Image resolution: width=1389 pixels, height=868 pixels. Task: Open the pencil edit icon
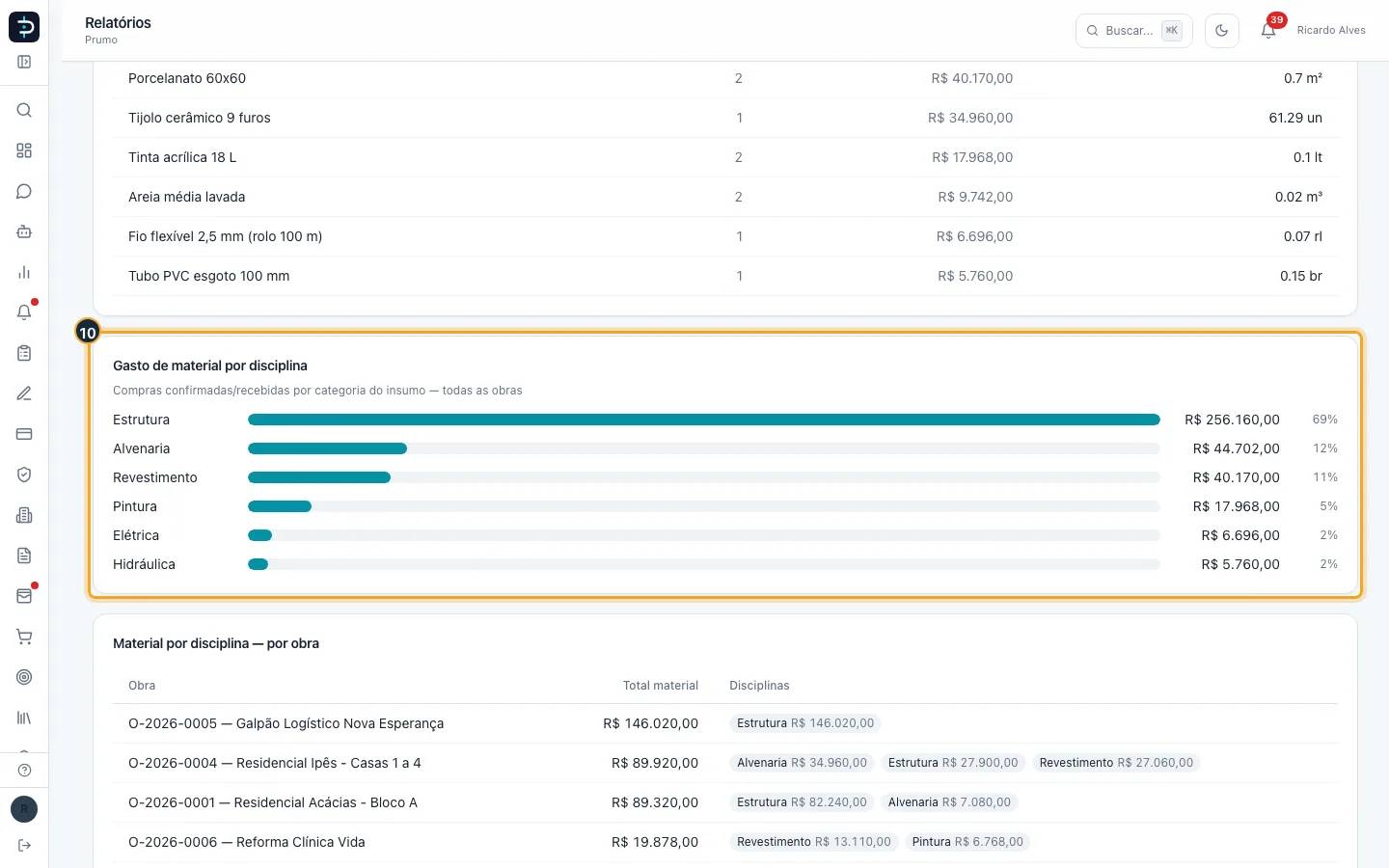24,393
